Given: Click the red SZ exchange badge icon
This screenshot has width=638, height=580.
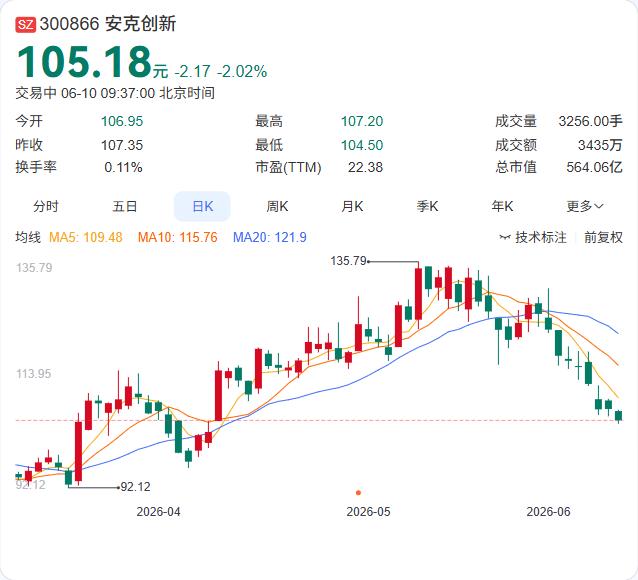Looking at the screenshot, I should coord(26,24).
